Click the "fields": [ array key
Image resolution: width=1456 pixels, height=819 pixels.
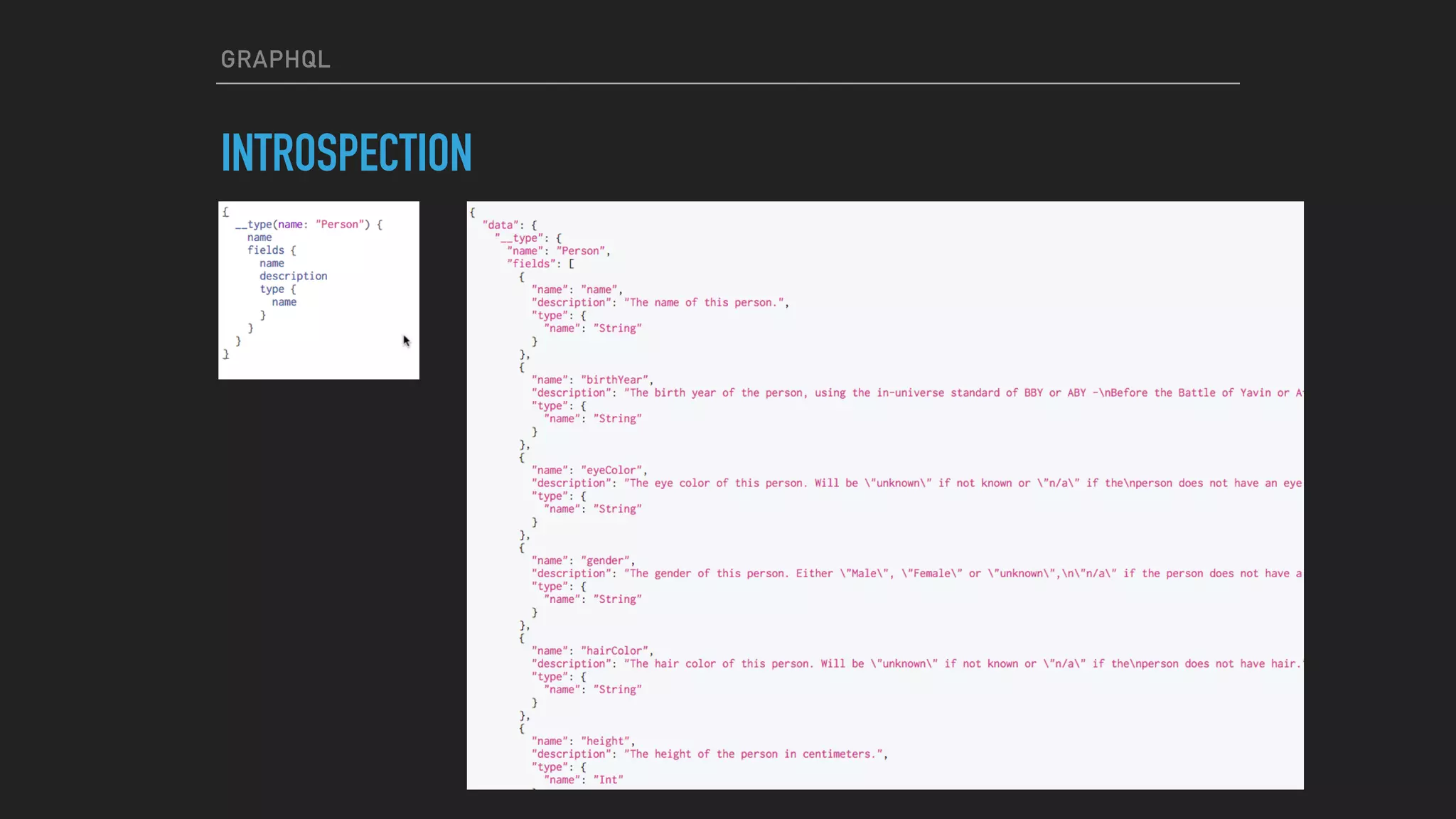click(x=540, y=264)
